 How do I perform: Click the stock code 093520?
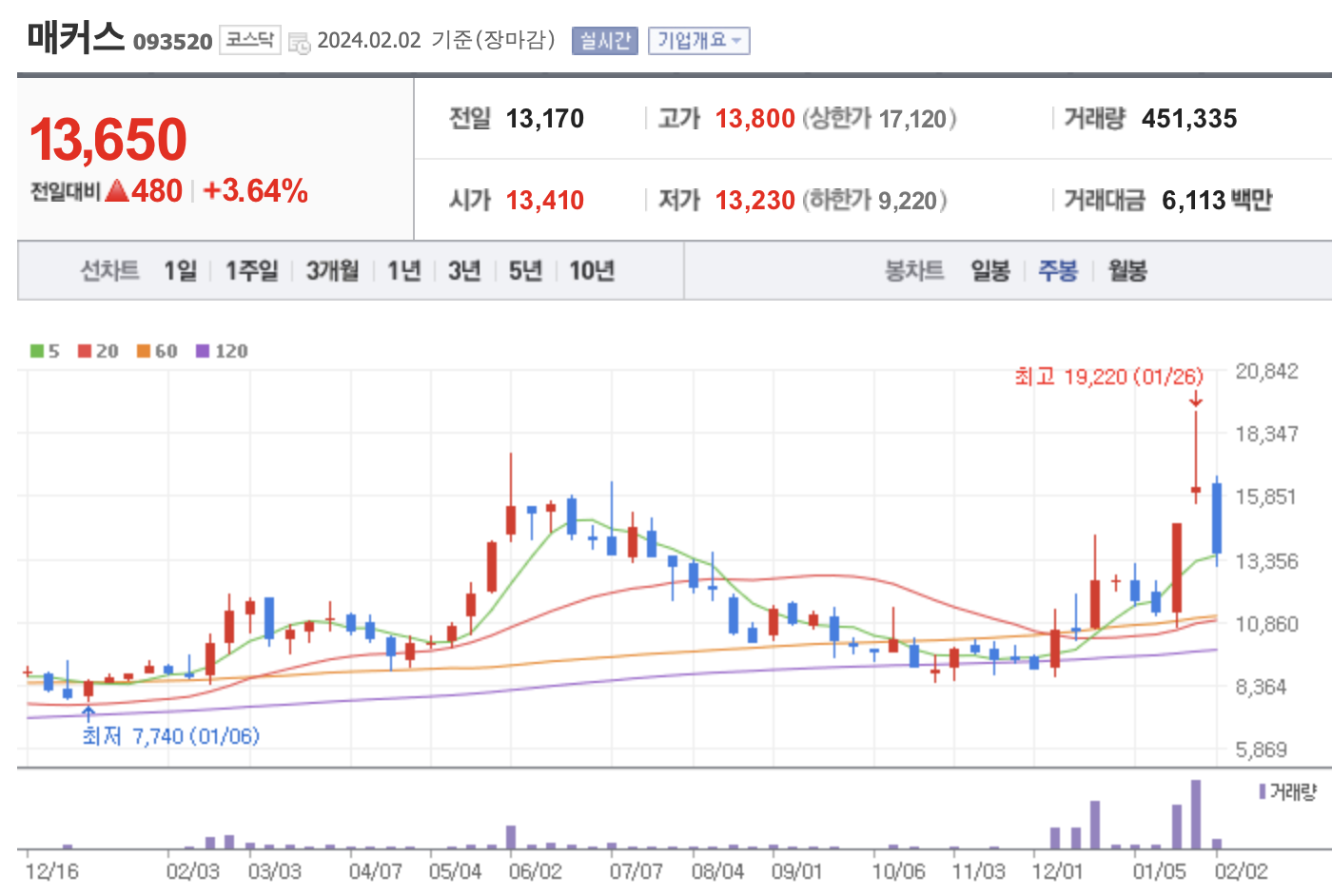coord(173,42)
